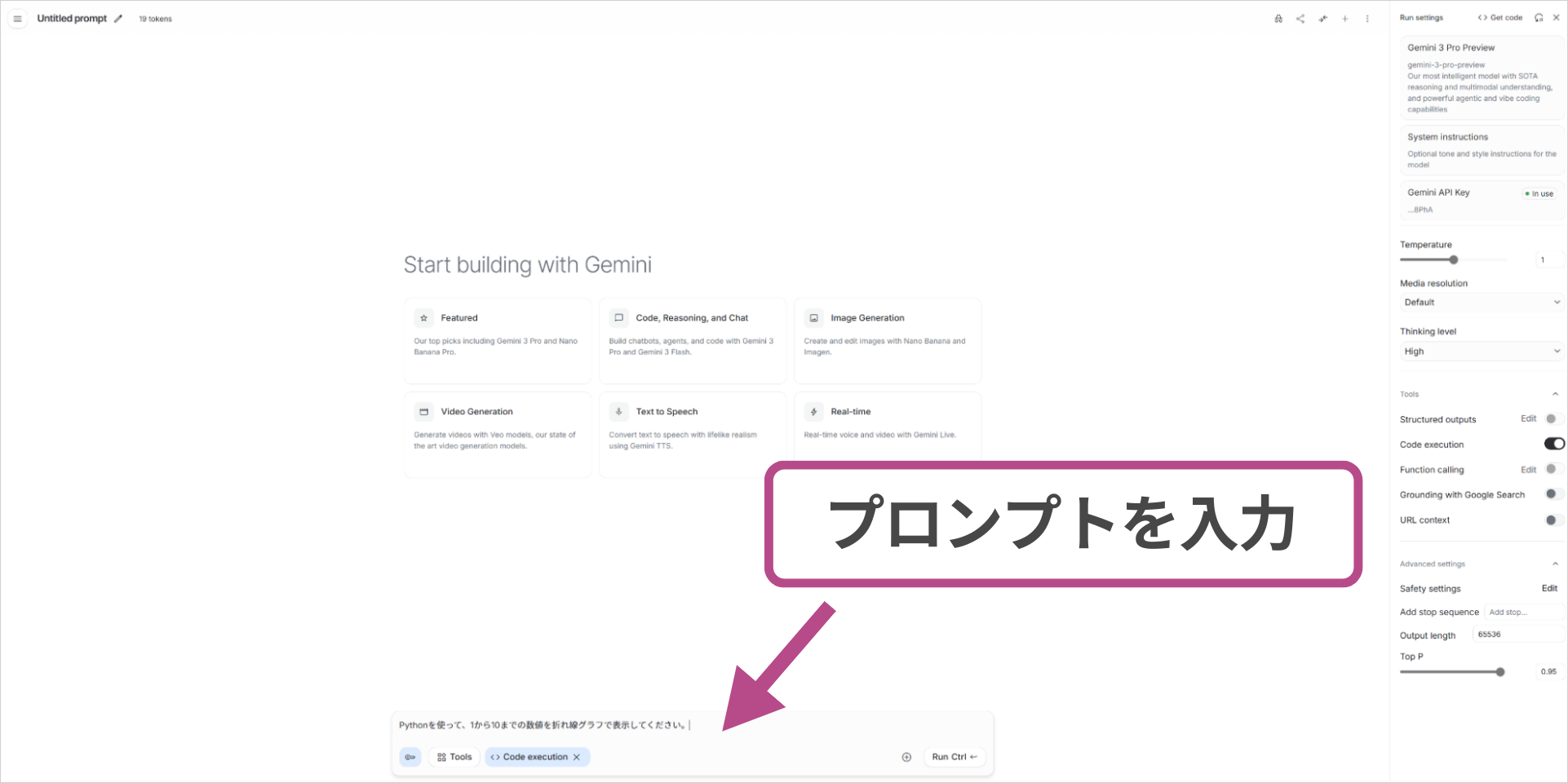
Task: Click the edit pencil next to Untitled prompt
Action: [x=118, y=18]
